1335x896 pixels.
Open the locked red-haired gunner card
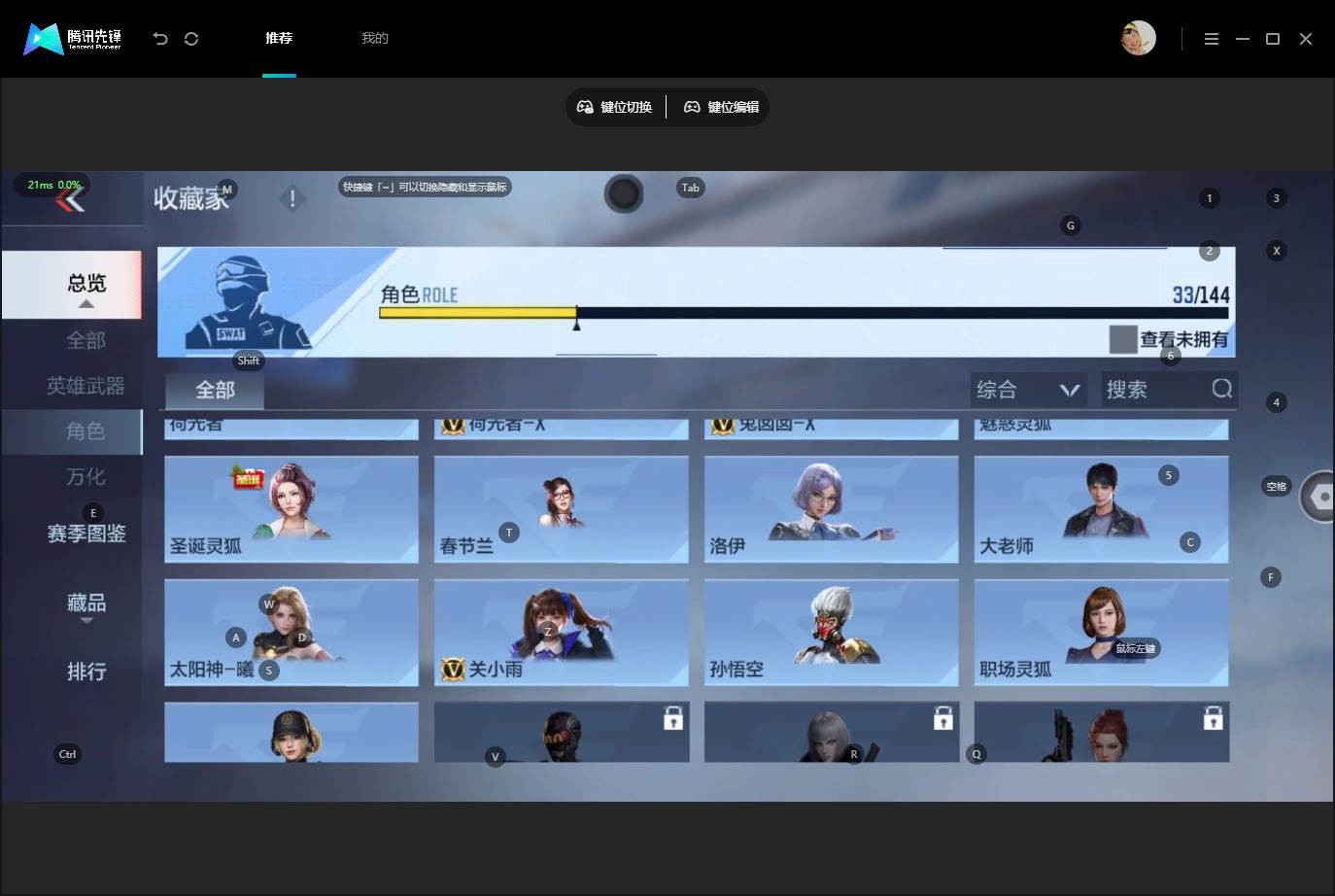tap(1102, 732)
